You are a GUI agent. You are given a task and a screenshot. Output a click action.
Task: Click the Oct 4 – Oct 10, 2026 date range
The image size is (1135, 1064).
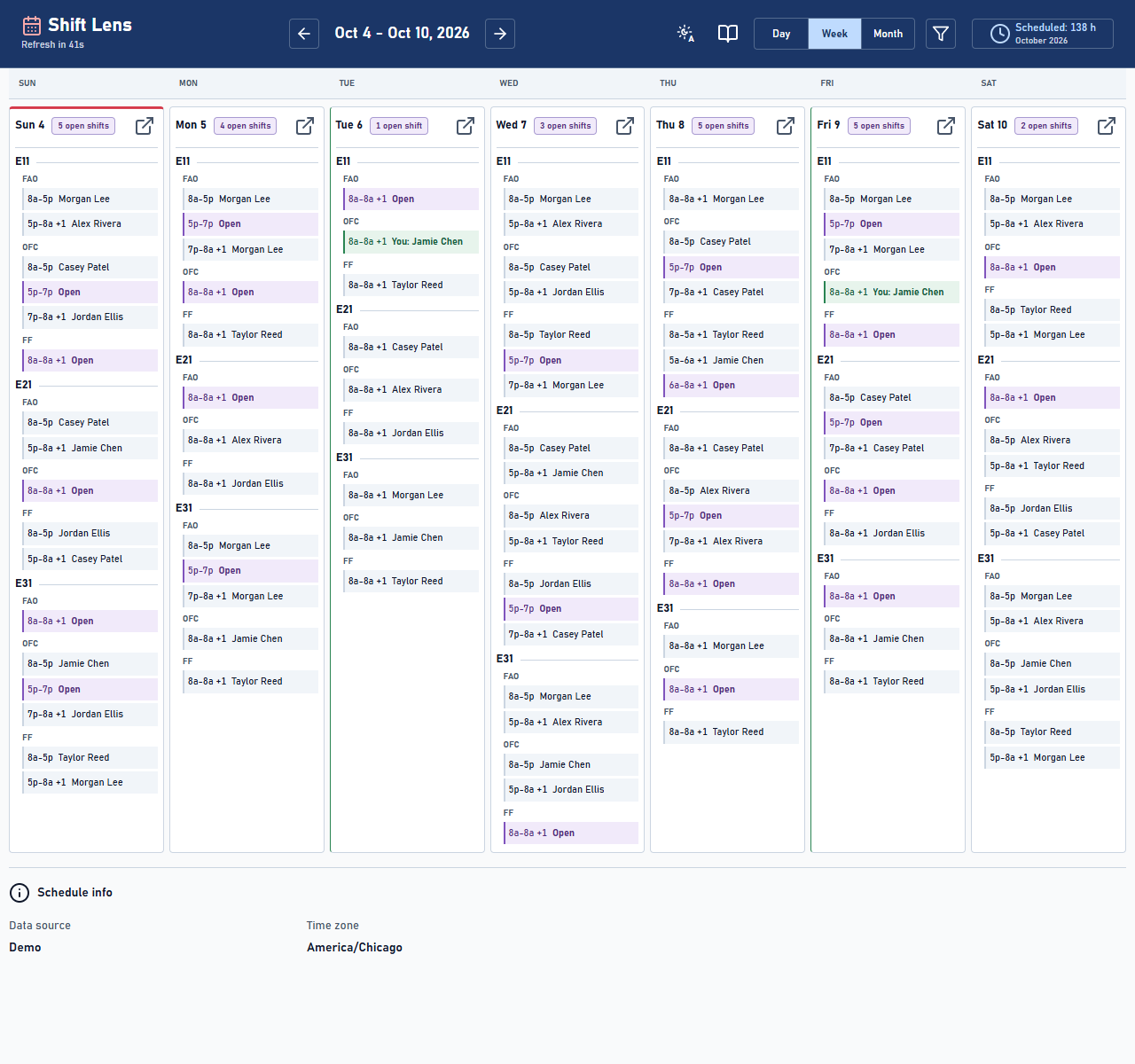(x=402, y=34)
